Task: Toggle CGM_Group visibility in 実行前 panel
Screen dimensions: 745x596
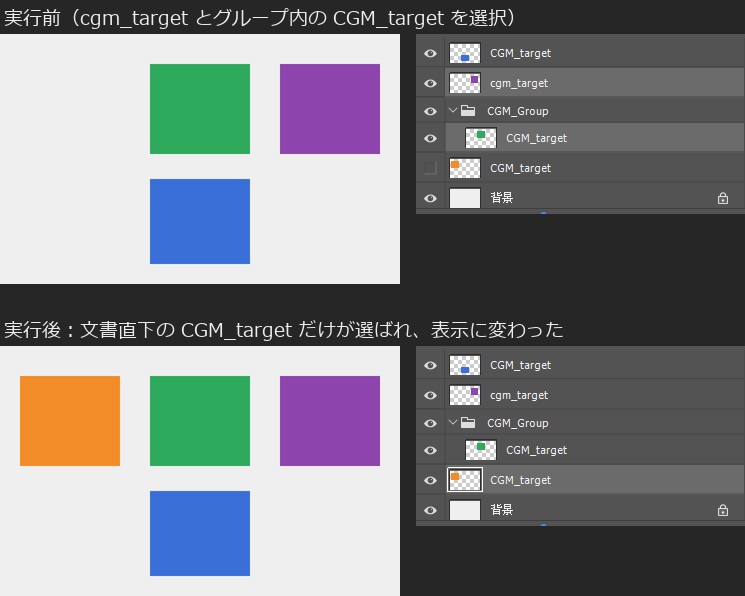Action: pyautogui.click(x=430, y=111)
